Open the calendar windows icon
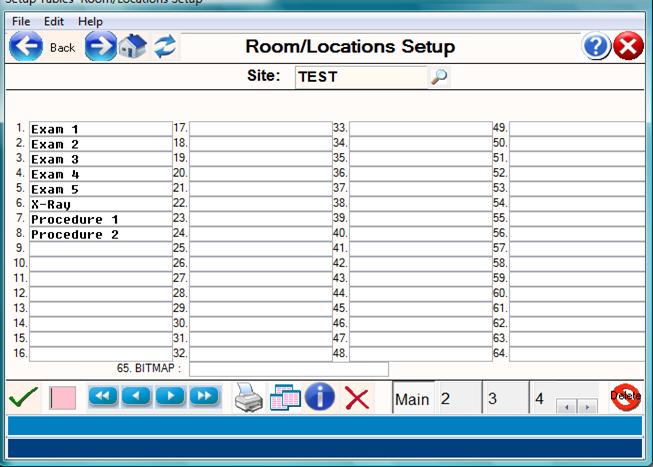This screenshot has height=467, width=653. [285, 397]
